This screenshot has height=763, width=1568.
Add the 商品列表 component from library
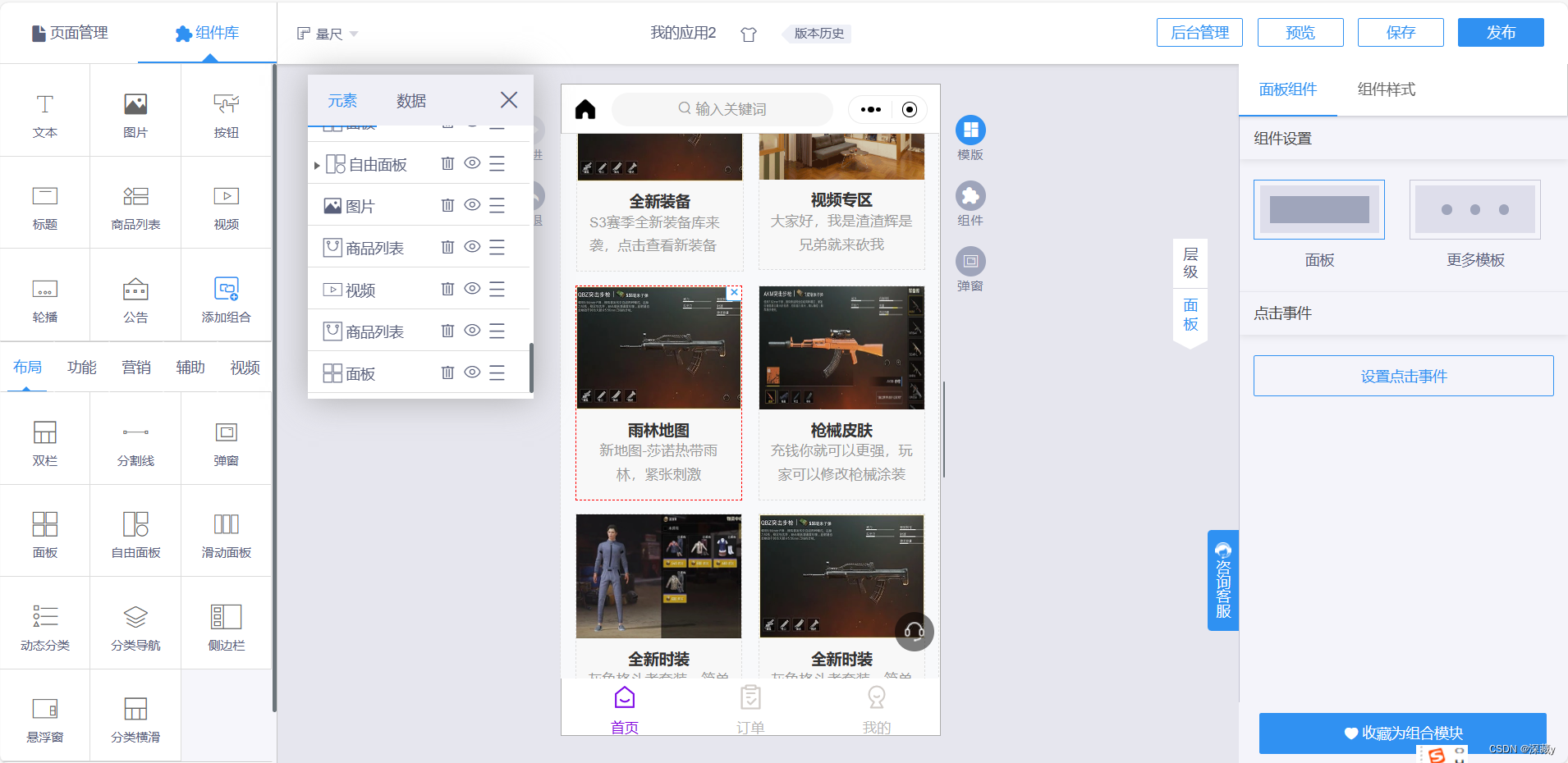click(x=135, y=207)
